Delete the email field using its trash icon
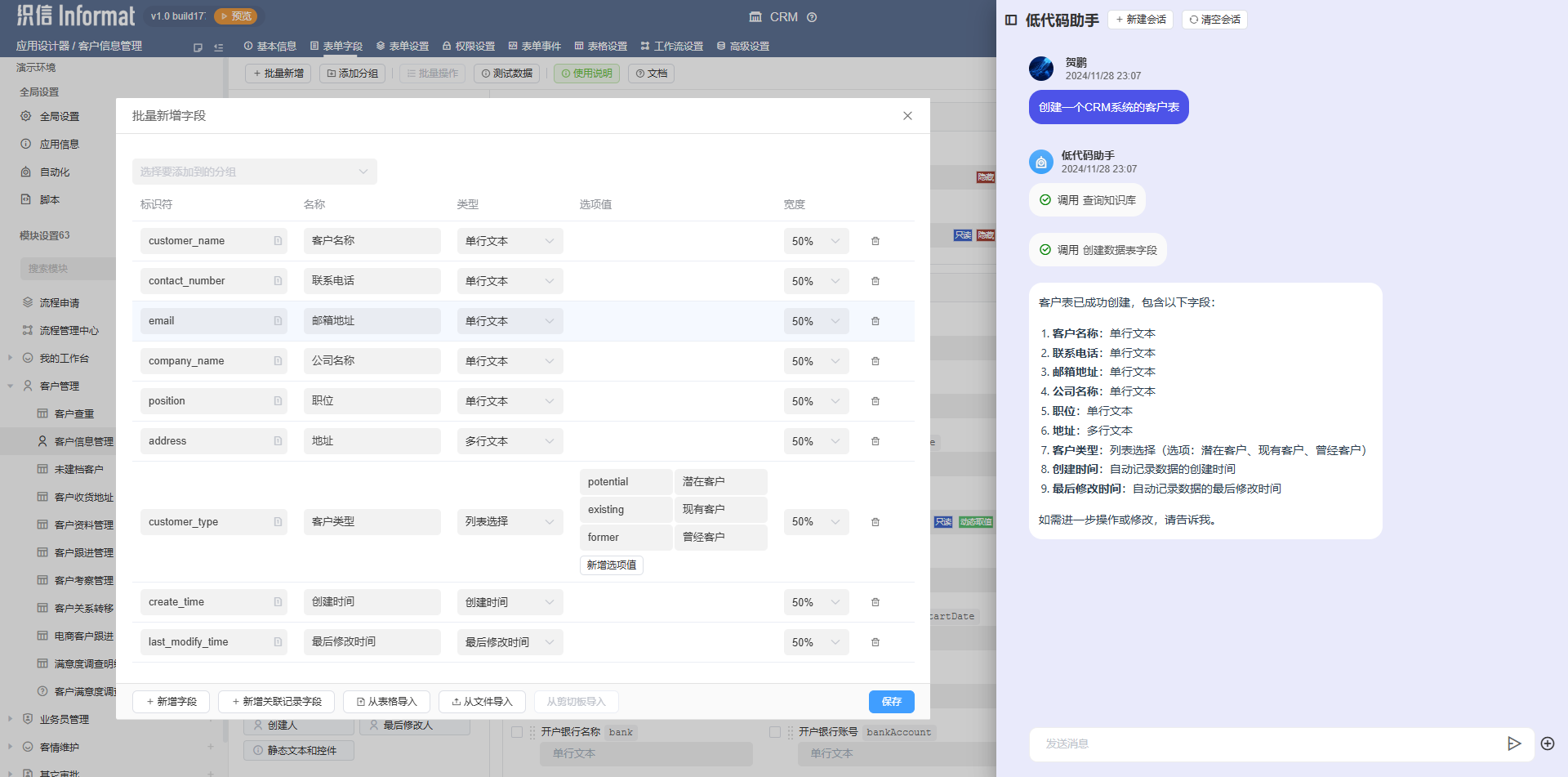 tap(875, 320)
